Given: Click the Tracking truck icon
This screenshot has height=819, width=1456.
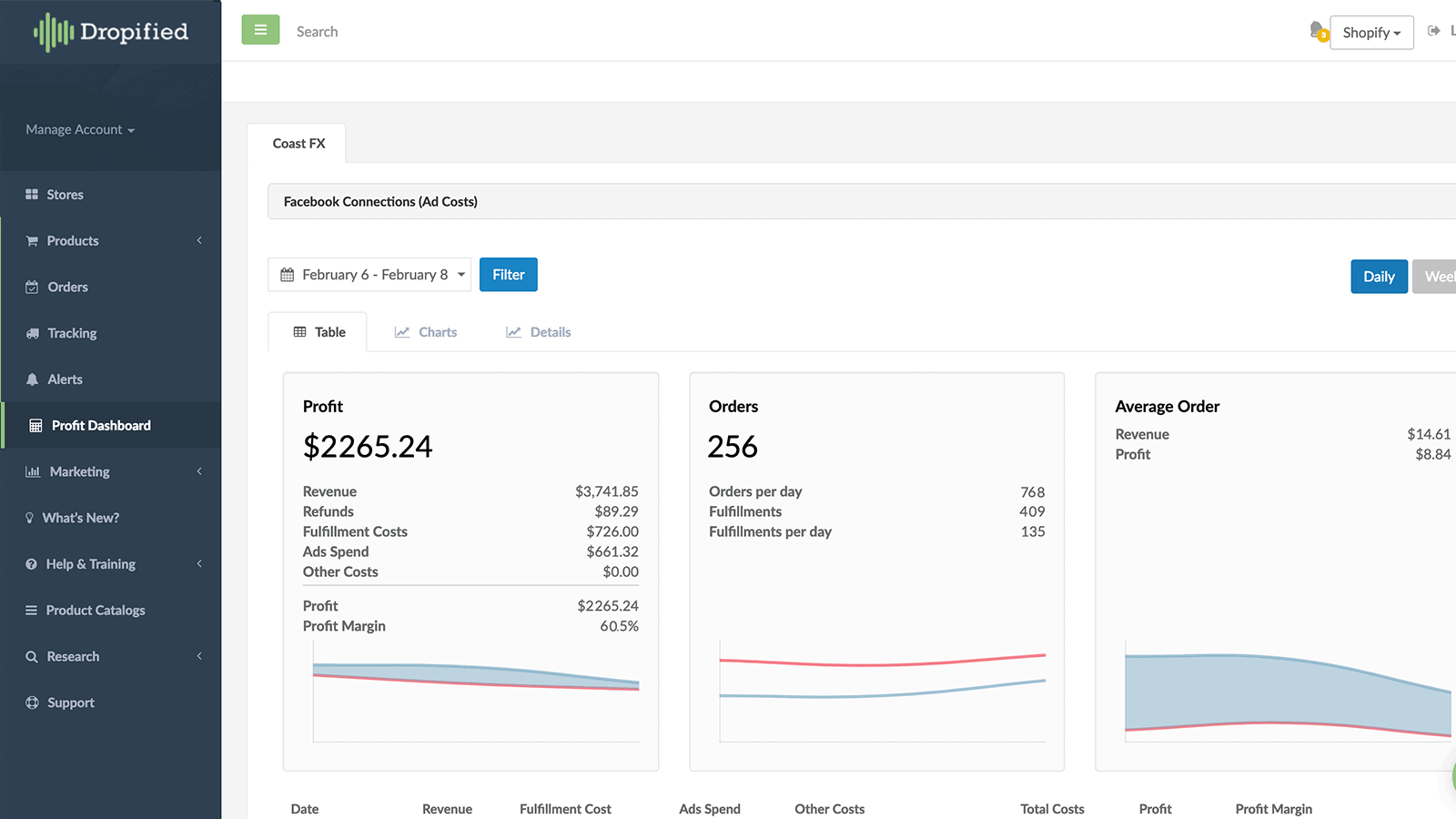Looking at the screenshot, I should point(32,333).
